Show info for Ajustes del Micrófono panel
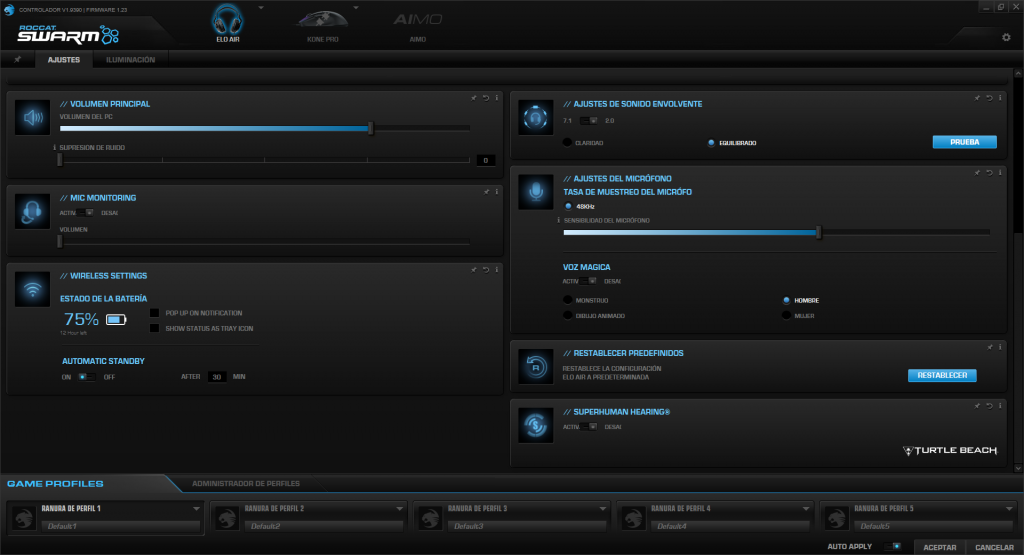Image resolution: width=1024 pixels, height=555 pixels. pos(1000,173)
